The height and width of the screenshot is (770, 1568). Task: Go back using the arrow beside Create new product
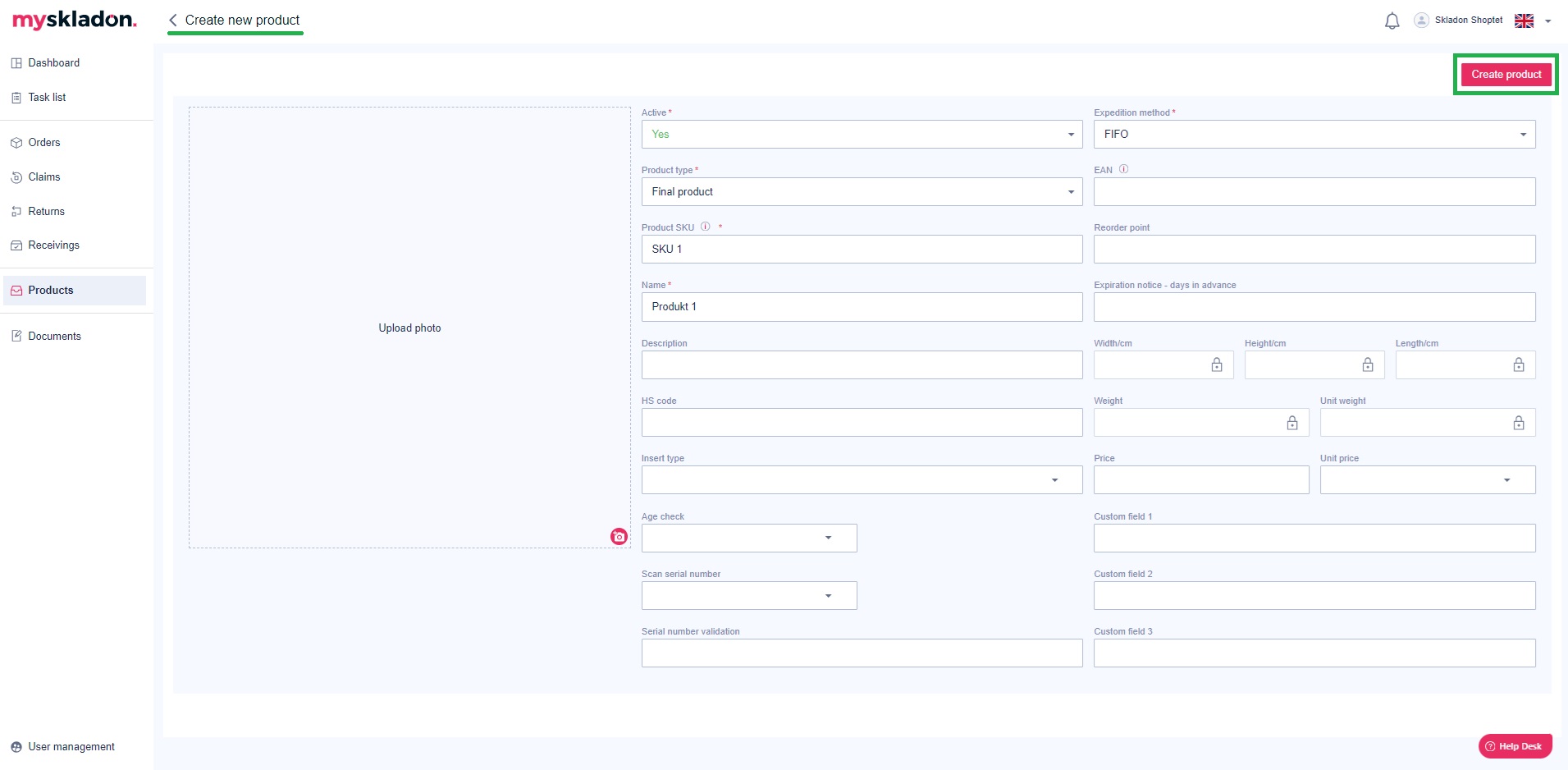tap(173, 20)
